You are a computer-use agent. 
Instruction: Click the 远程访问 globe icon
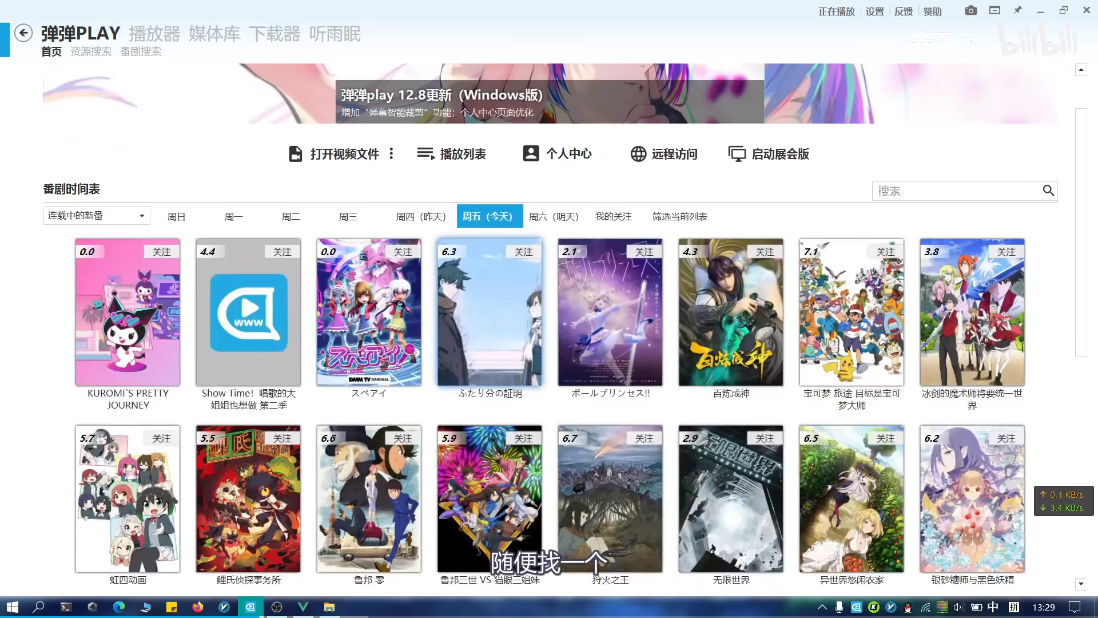(x=638, y=154)
